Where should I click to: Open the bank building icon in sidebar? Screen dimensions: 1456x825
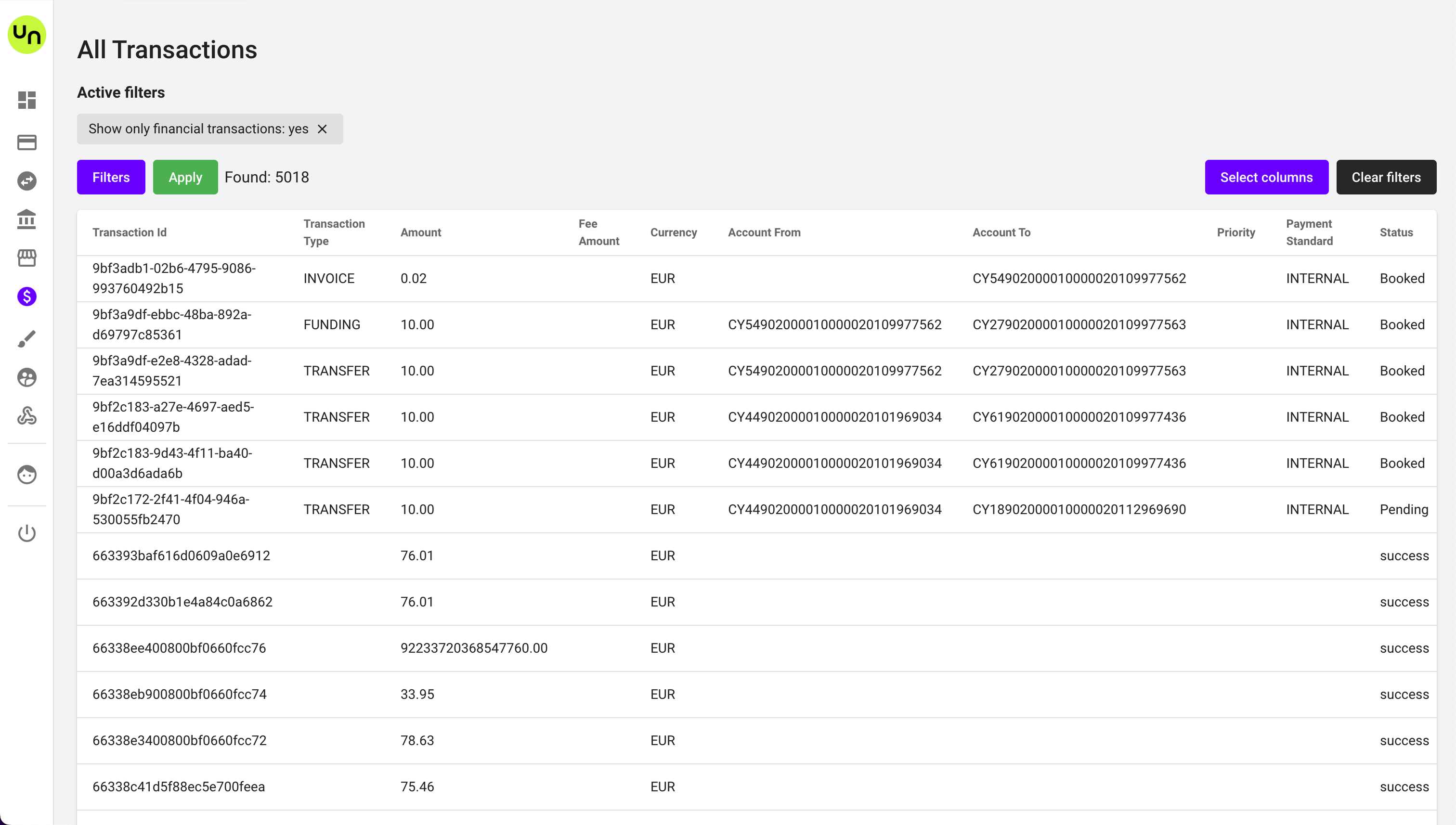coord(26,219)
